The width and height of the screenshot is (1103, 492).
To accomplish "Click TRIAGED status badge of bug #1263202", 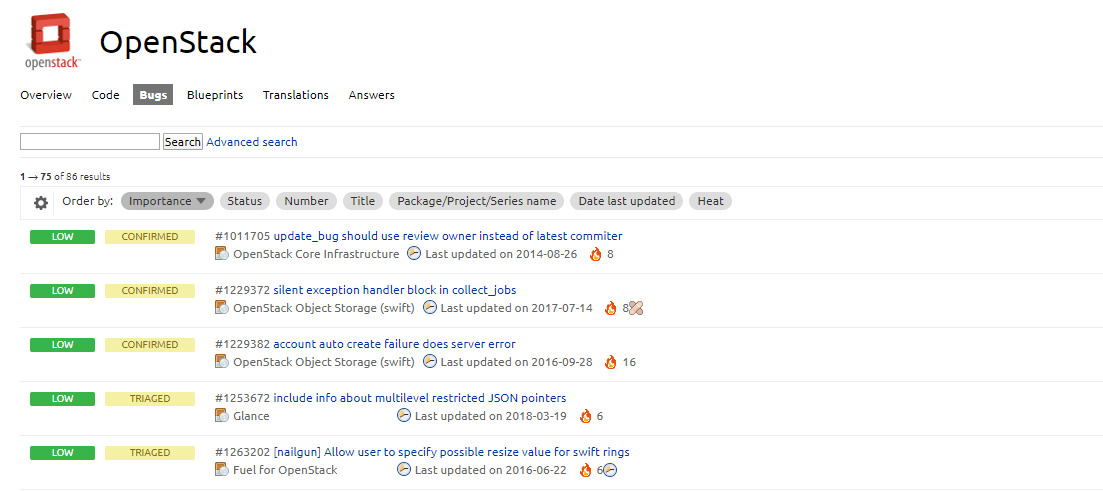I will [150, 453].
